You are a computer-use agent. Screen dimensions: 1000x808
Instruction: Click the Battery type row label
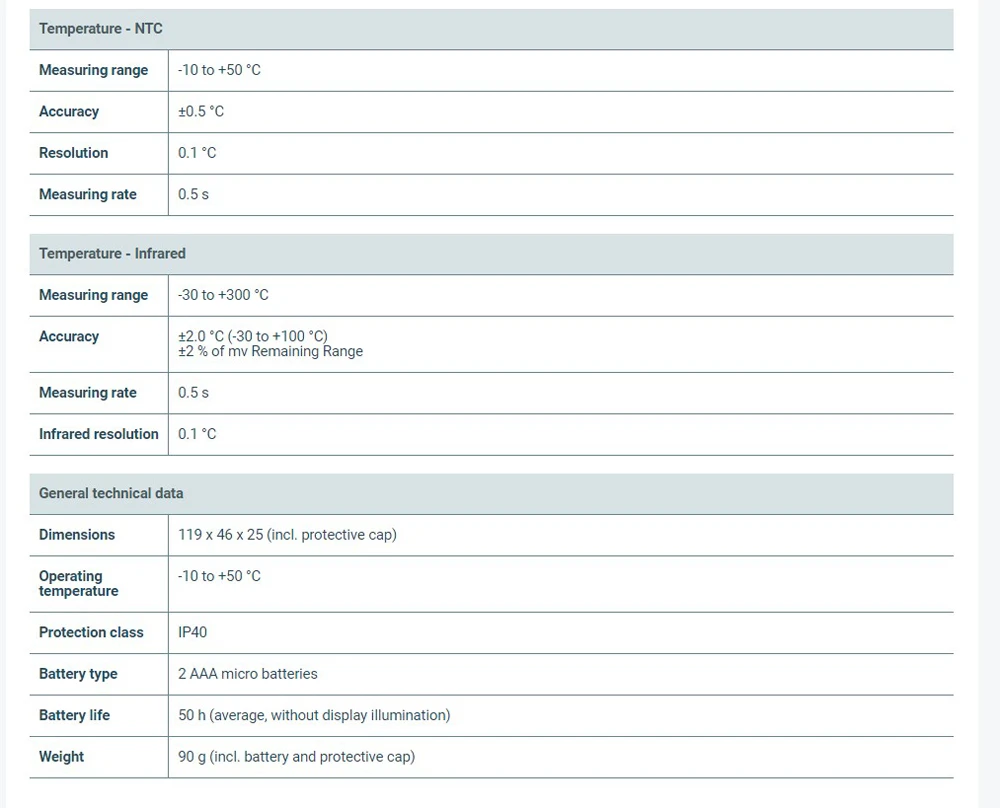pos(77,674)
